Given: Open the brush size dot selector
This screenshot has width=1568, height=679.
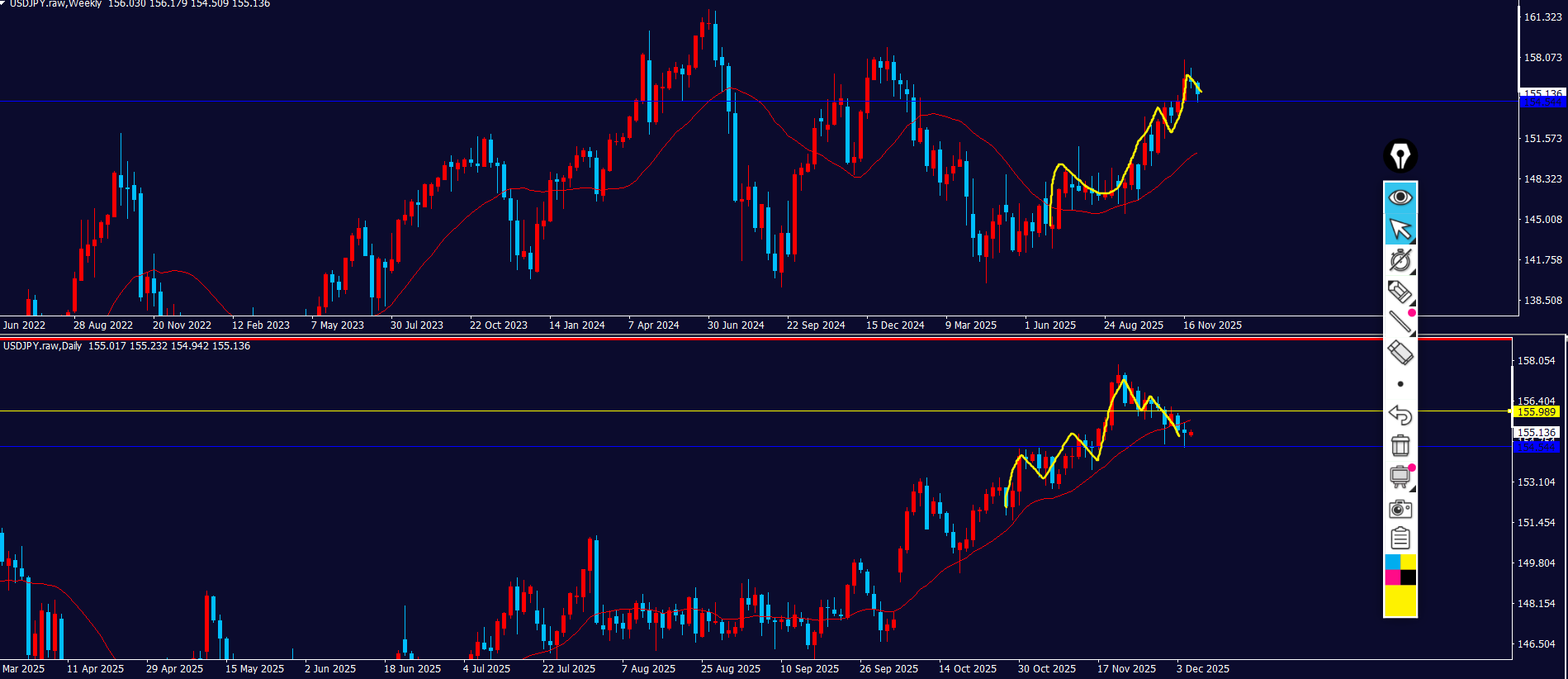Looking at the screenshot, I should click(x=1400, y=384).
